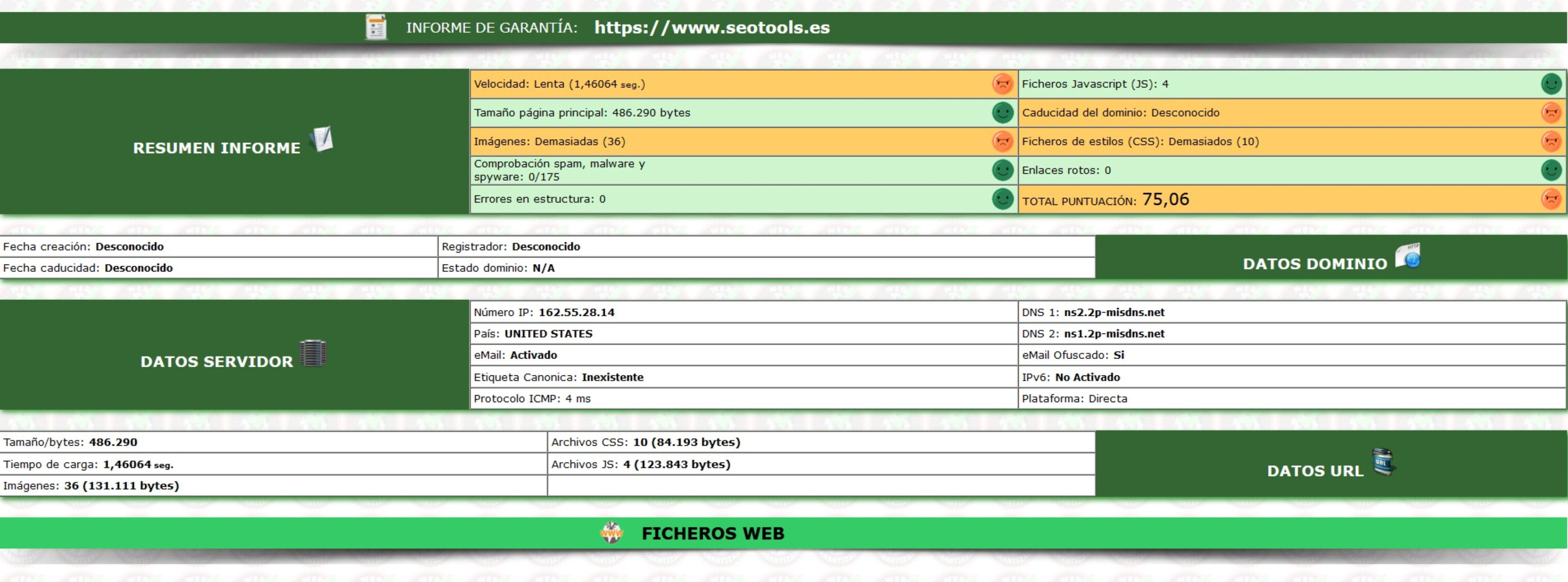The image size is (1568, 582).
Task: Click the Resumen Informe heading
Action: 217,148
